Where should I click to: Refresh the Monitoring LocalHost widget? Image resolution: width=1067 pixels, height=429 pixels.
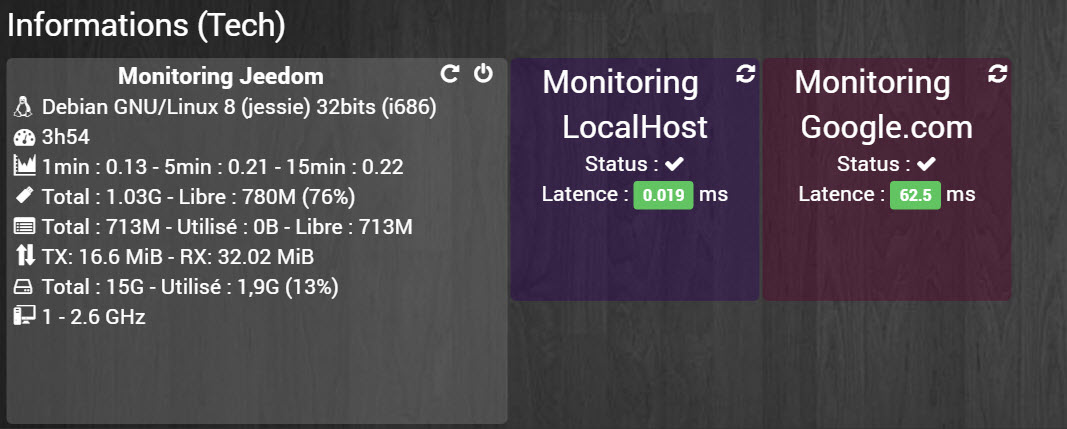[x=746, y=74]
